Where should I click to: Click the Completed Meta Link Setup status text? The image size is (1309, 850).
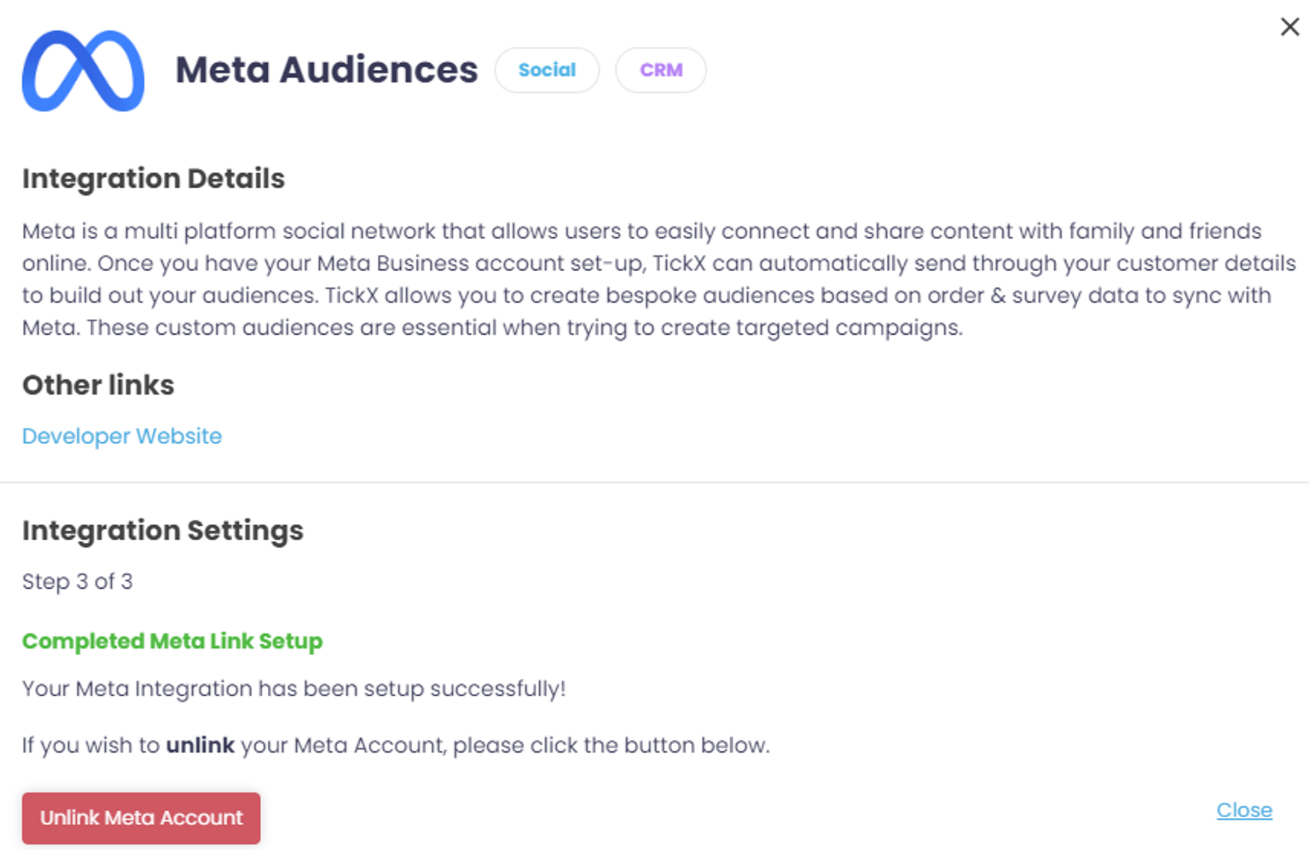172,641
